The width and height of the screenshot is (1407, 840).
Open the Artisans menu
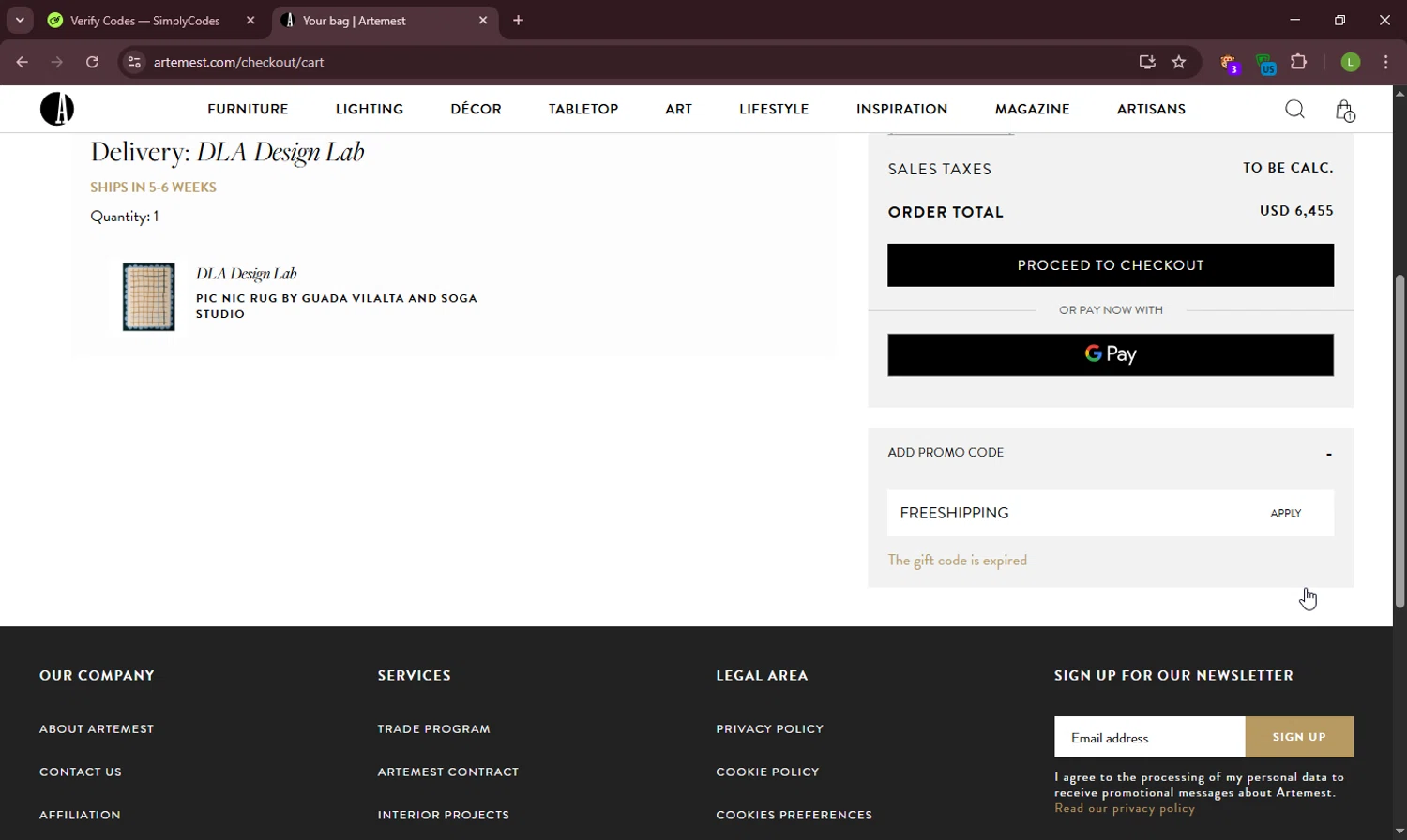(1151, 109)
